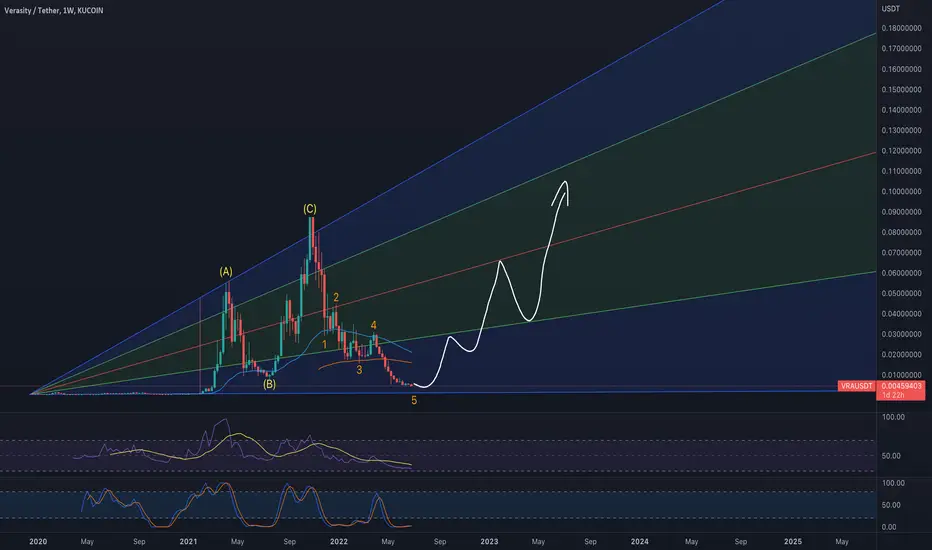Select the (A) wave label on chart
This screenshot has width=932, height=550.
(226, 272)
